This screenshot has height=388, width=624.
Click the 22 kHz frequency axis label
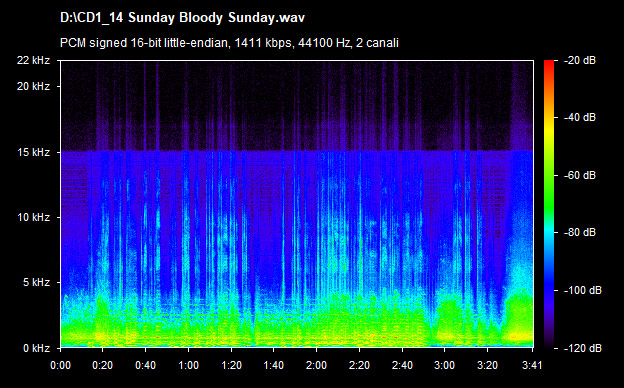click(x=33, y=60)
